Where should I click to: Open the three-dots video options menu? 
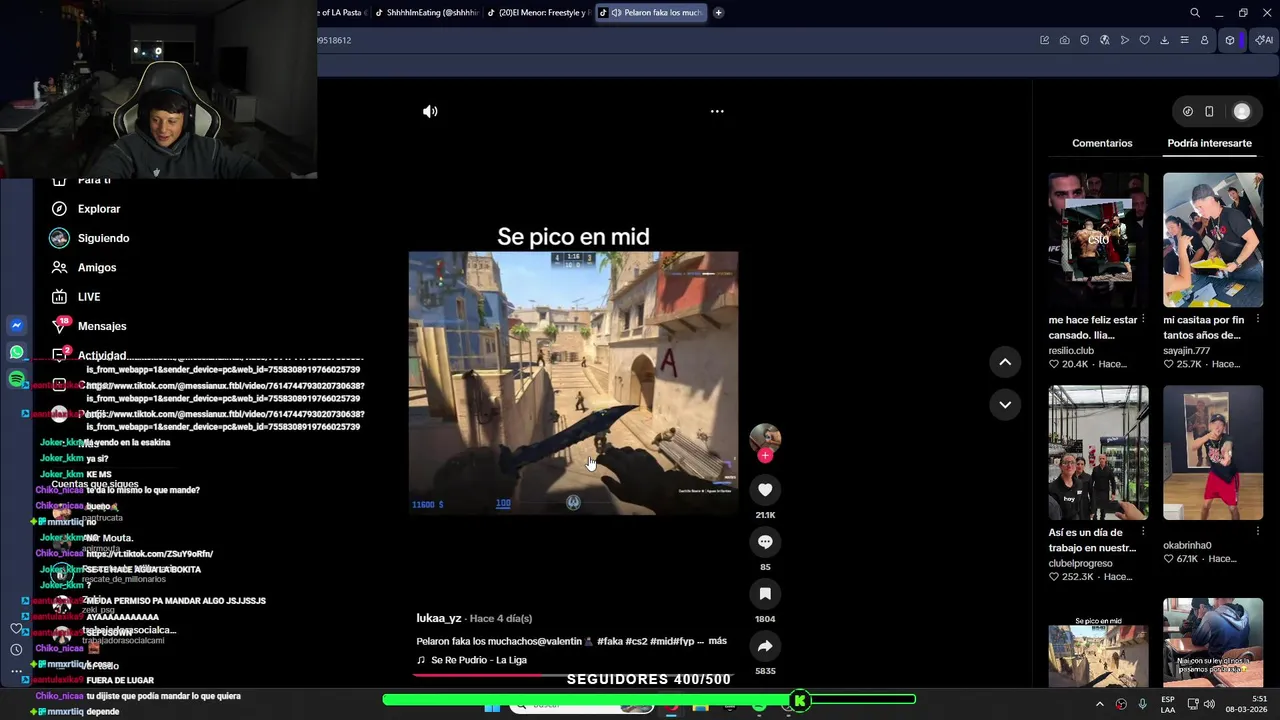coord(717,111)
